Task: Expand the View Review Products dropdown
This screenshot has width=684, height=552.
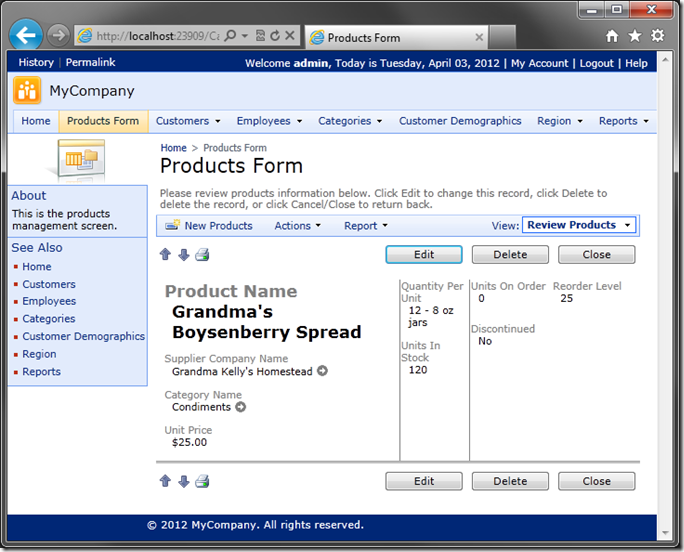Action: click(579, 225)
